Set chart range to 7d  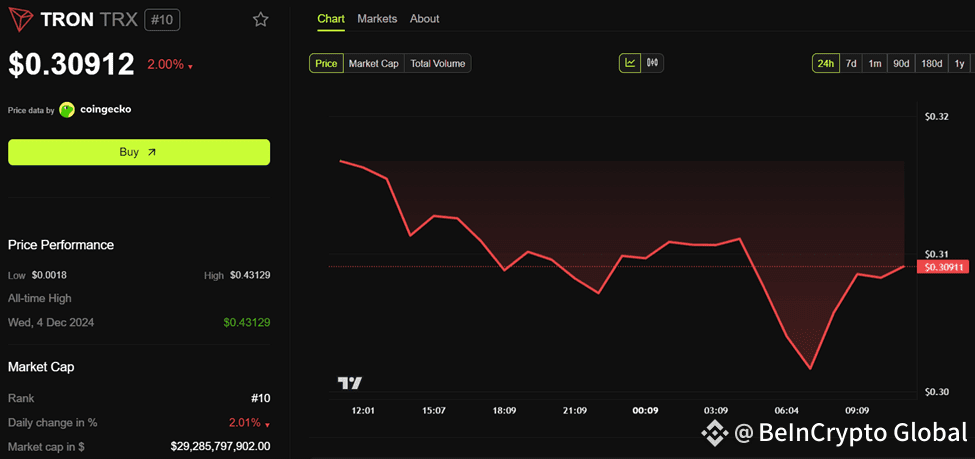[x=851, y=63]
